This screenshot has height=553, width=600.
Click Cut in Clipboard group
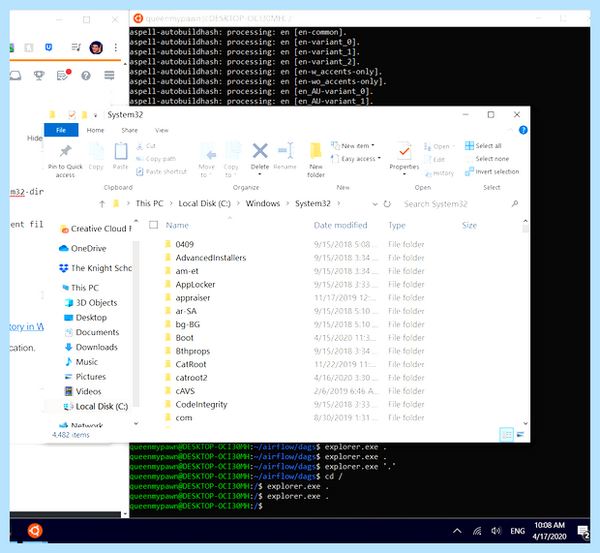click(x=146, y=146)
